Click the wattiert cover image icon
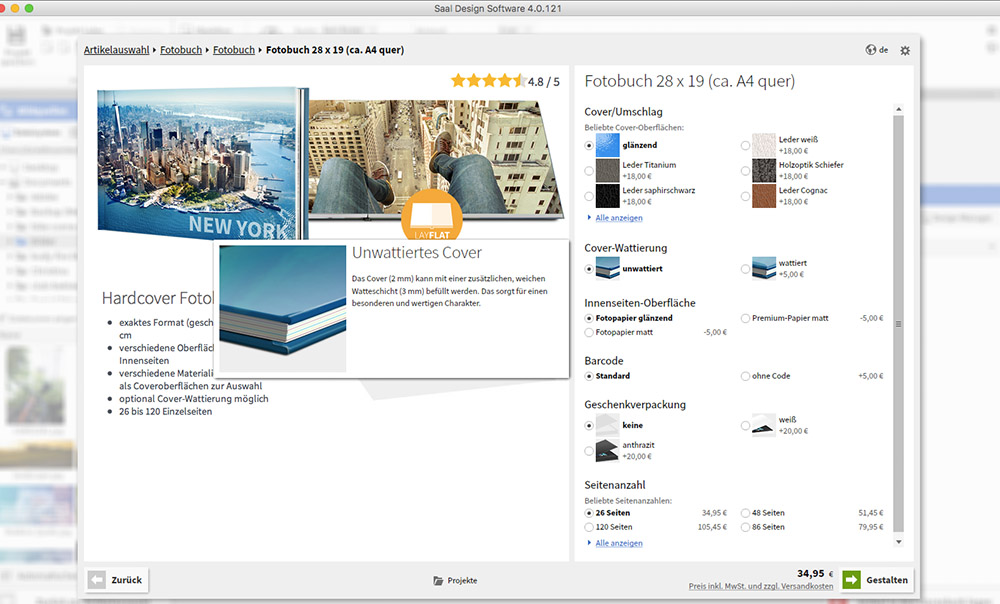1000x604 pixels. tap(763, 269)
